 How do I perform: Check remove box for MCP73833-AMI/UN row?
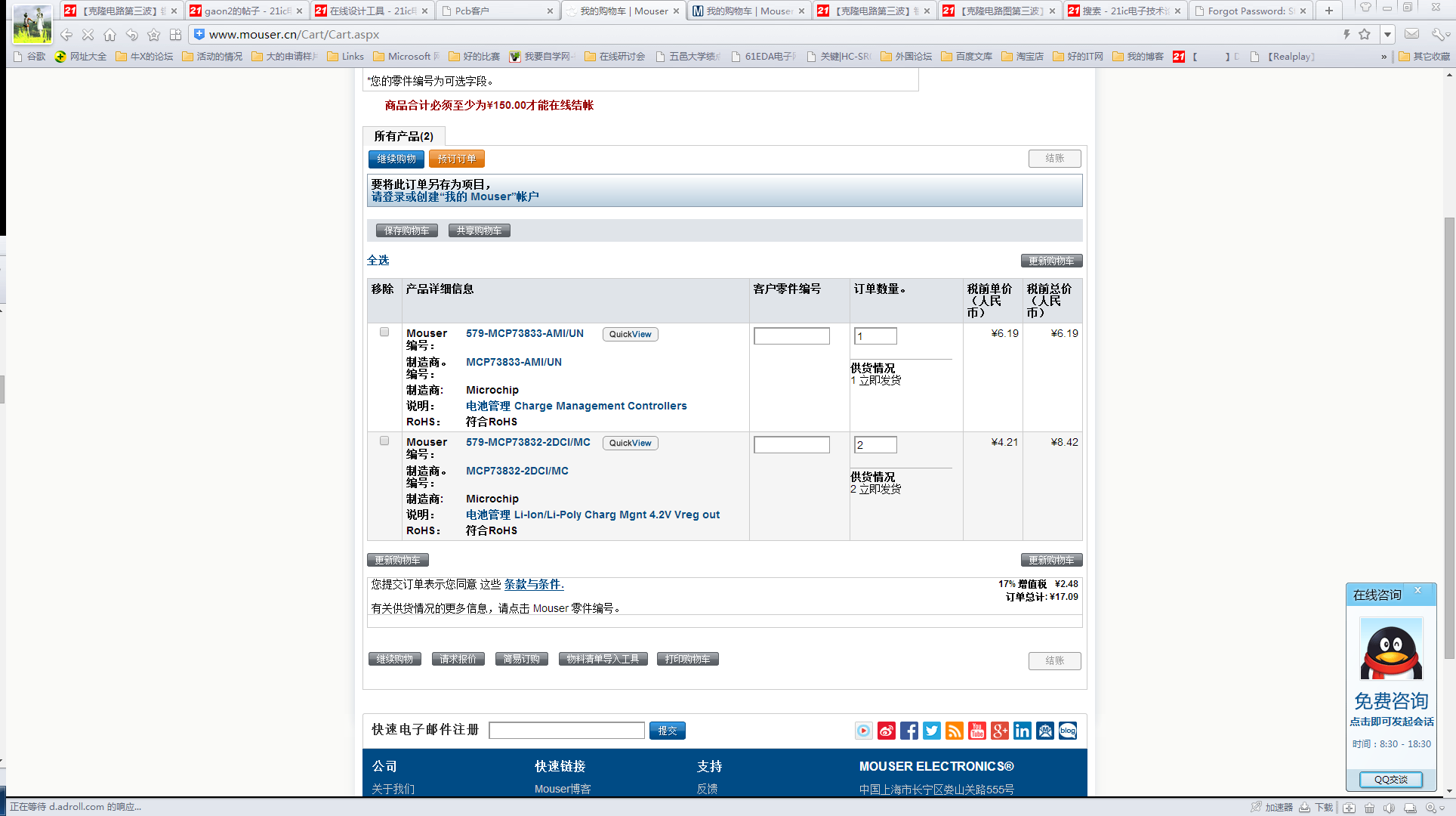(384, 332)
